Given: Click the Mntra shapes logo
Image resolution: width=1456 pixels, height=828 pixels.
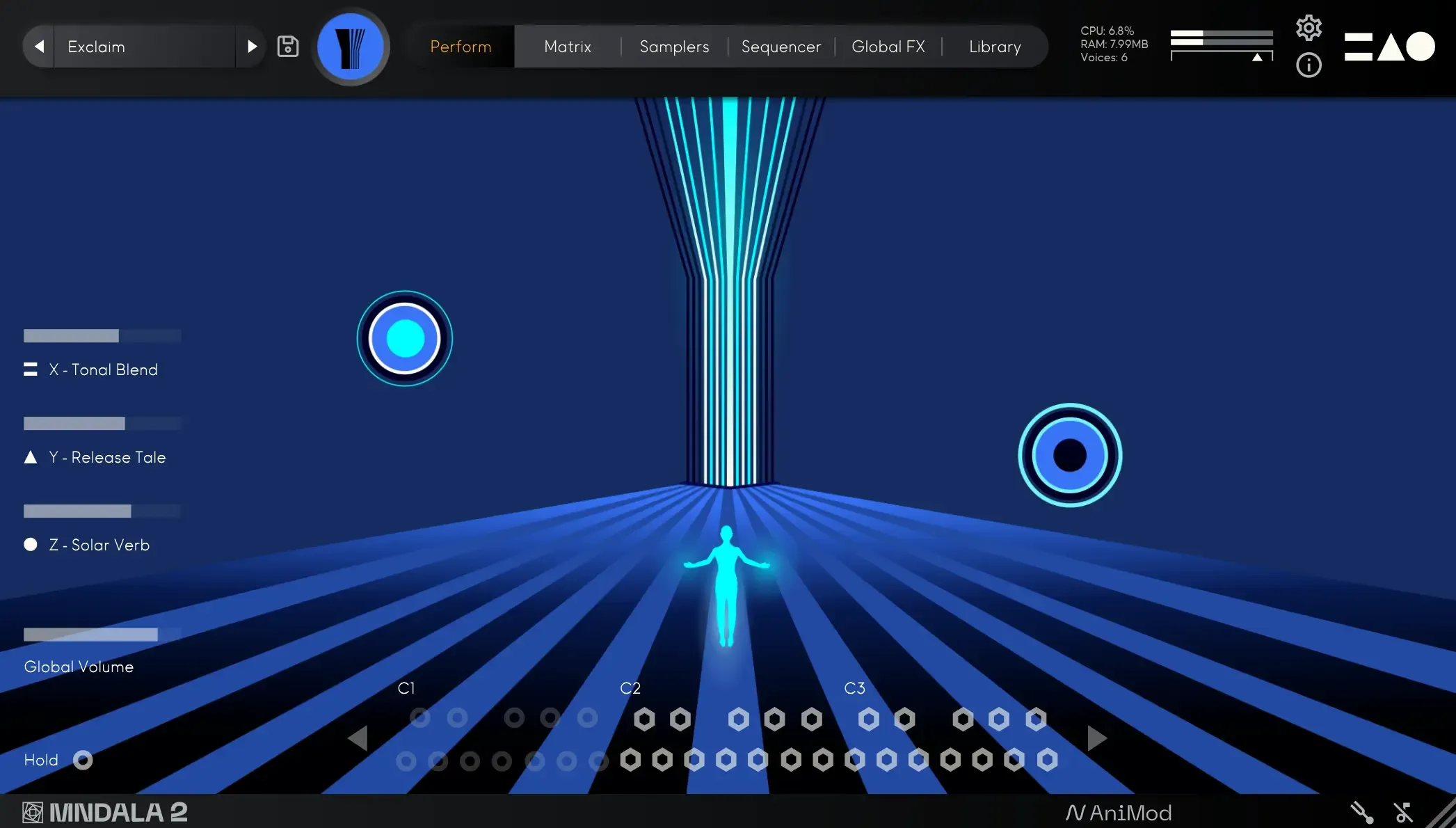Looking at the screenshot, I should pos(1389,47).
